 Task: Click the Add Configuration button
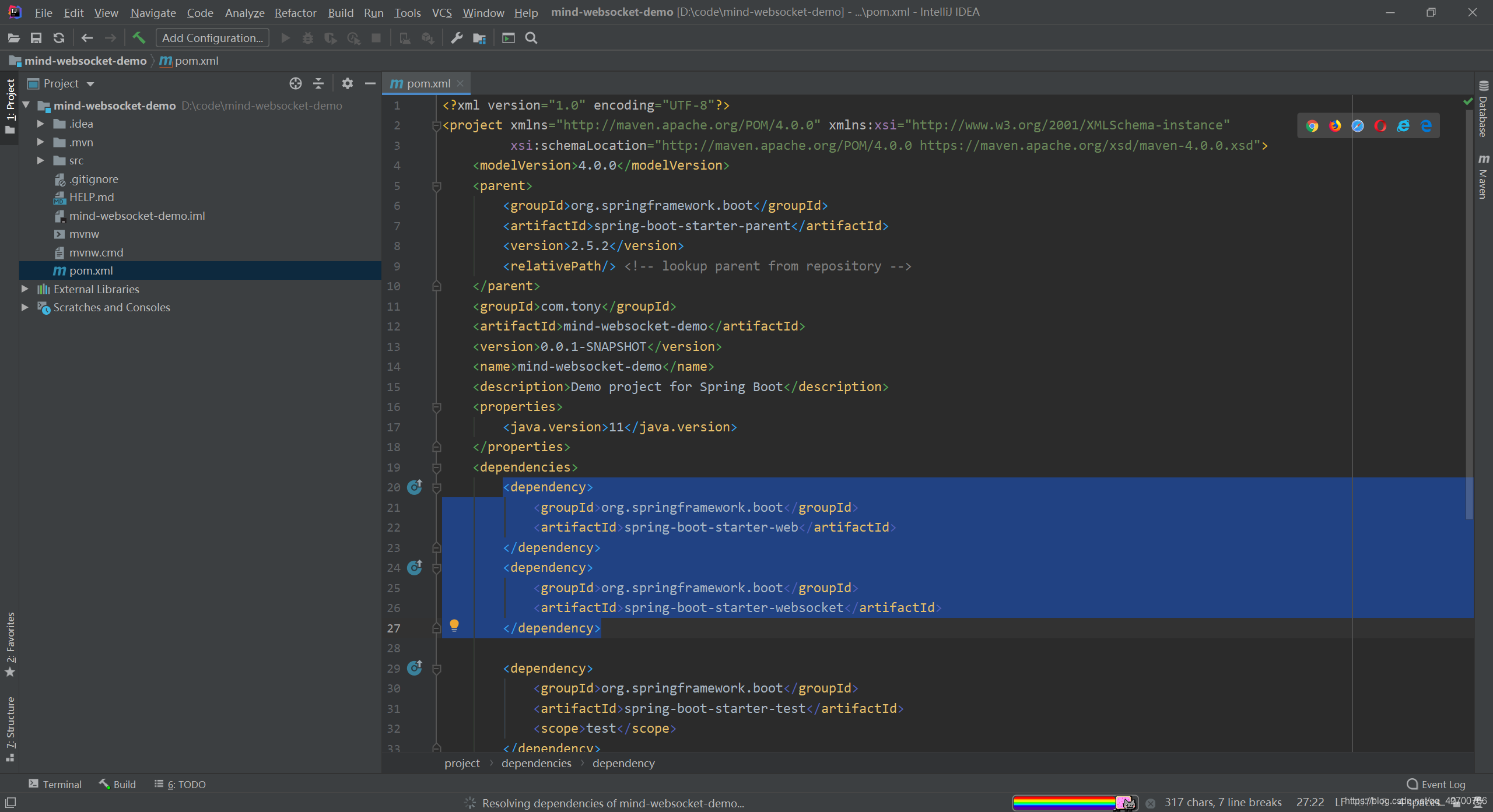(212, 38)
